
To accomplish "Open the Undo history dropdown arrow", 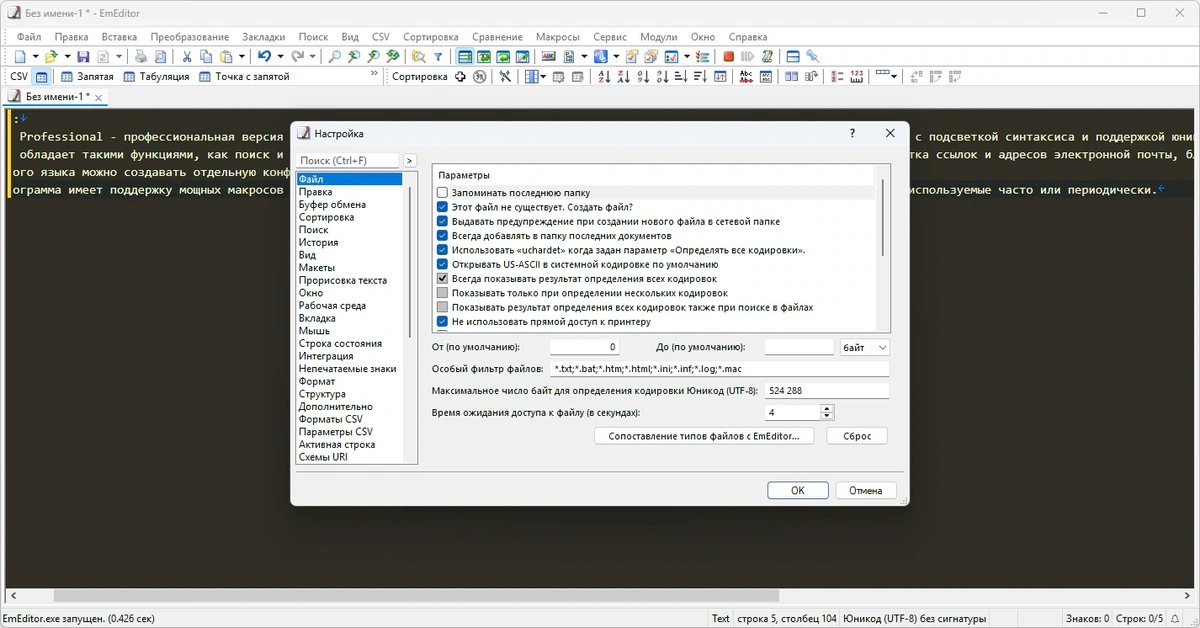I will [x=280, y=56].
